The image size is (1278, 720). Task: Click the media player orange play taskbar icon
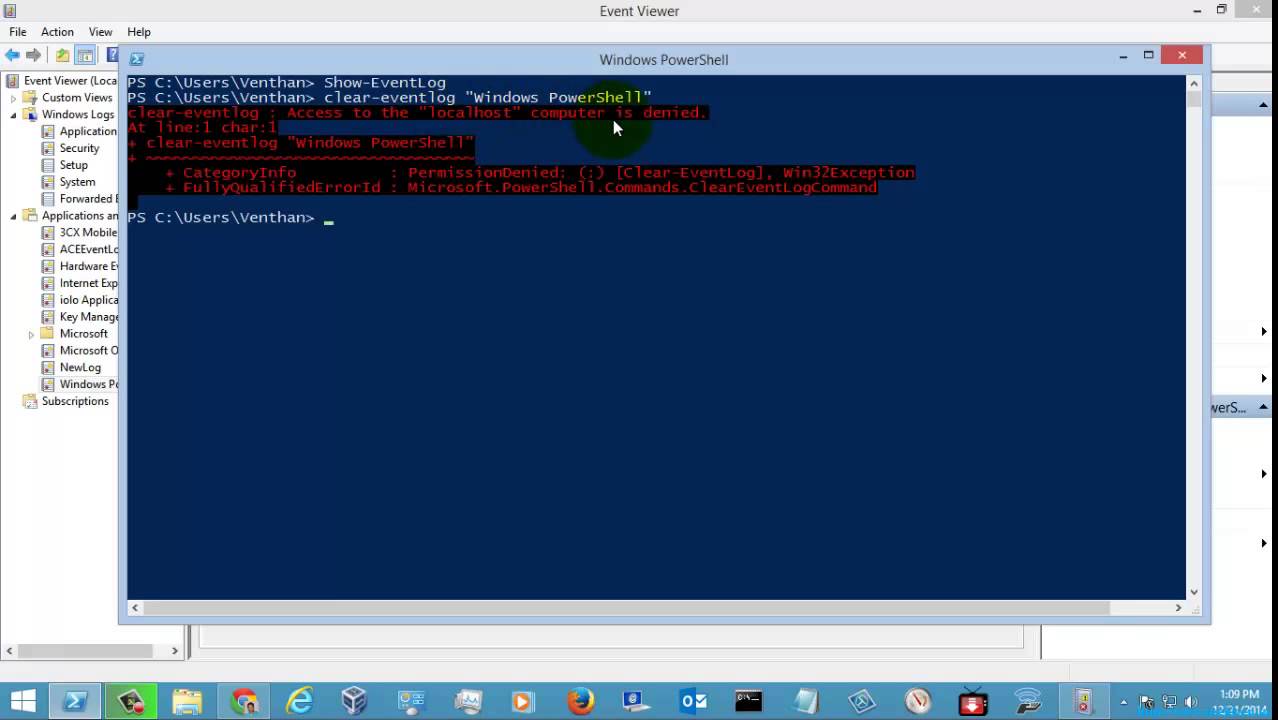(x=523, y=701)
